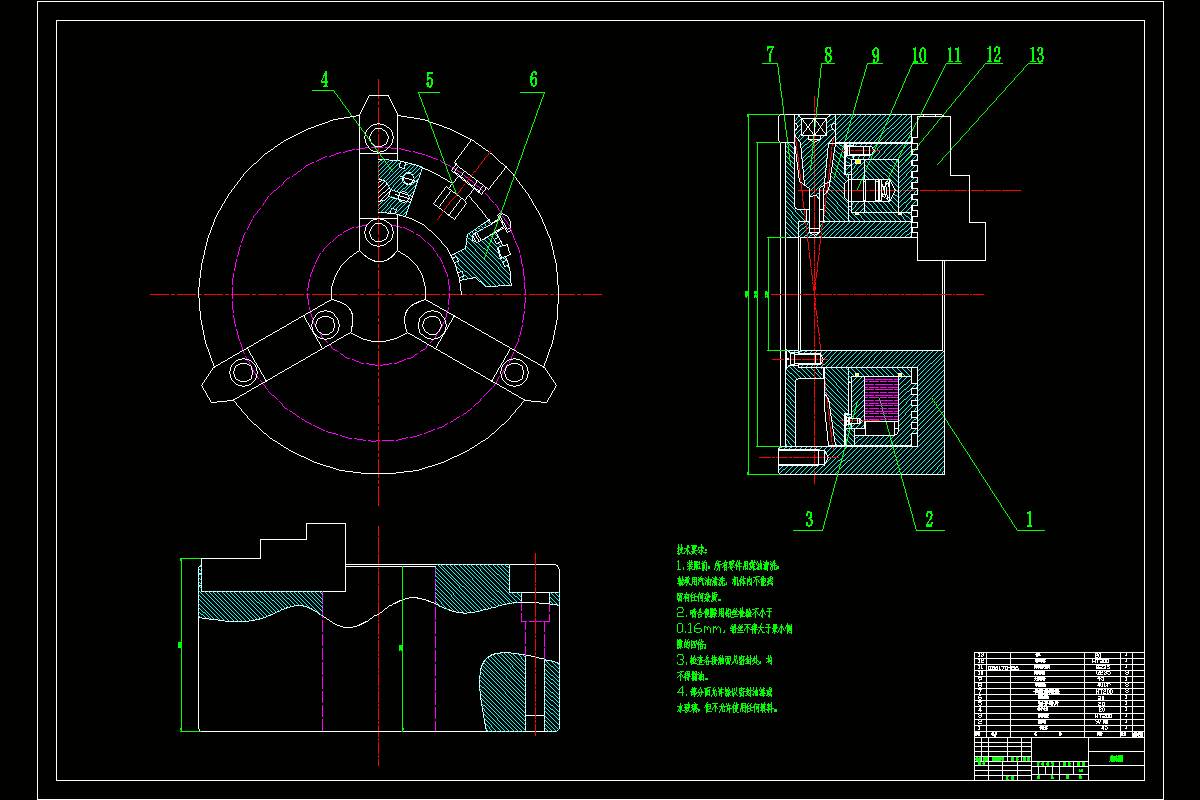Click part callout number 12
This screenshot has width=1200, height=800.
(992, 55)
